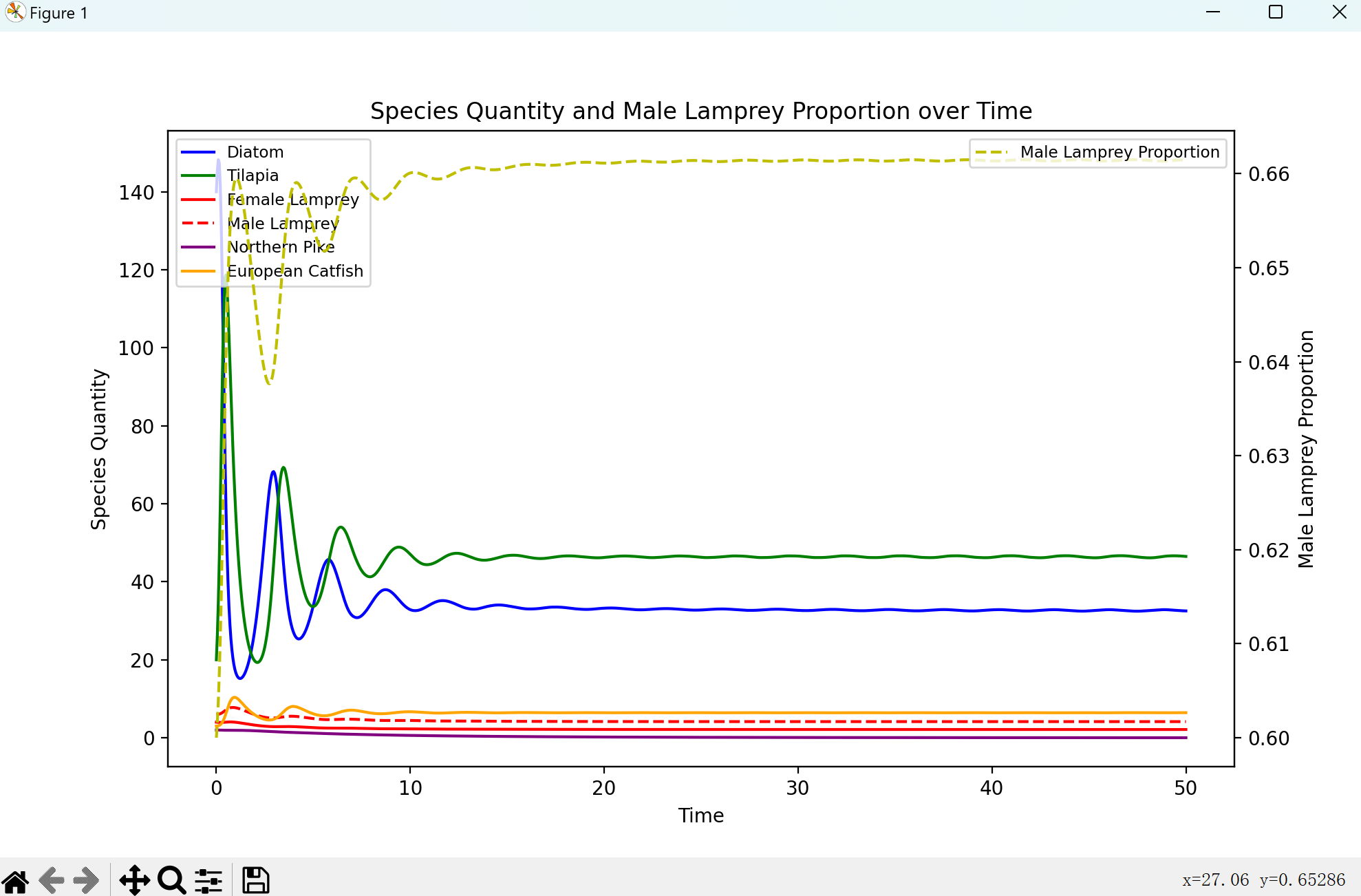Go back to previous view arrow
The width and height of the screenshot is (1361, 896).
click(52, 880)
